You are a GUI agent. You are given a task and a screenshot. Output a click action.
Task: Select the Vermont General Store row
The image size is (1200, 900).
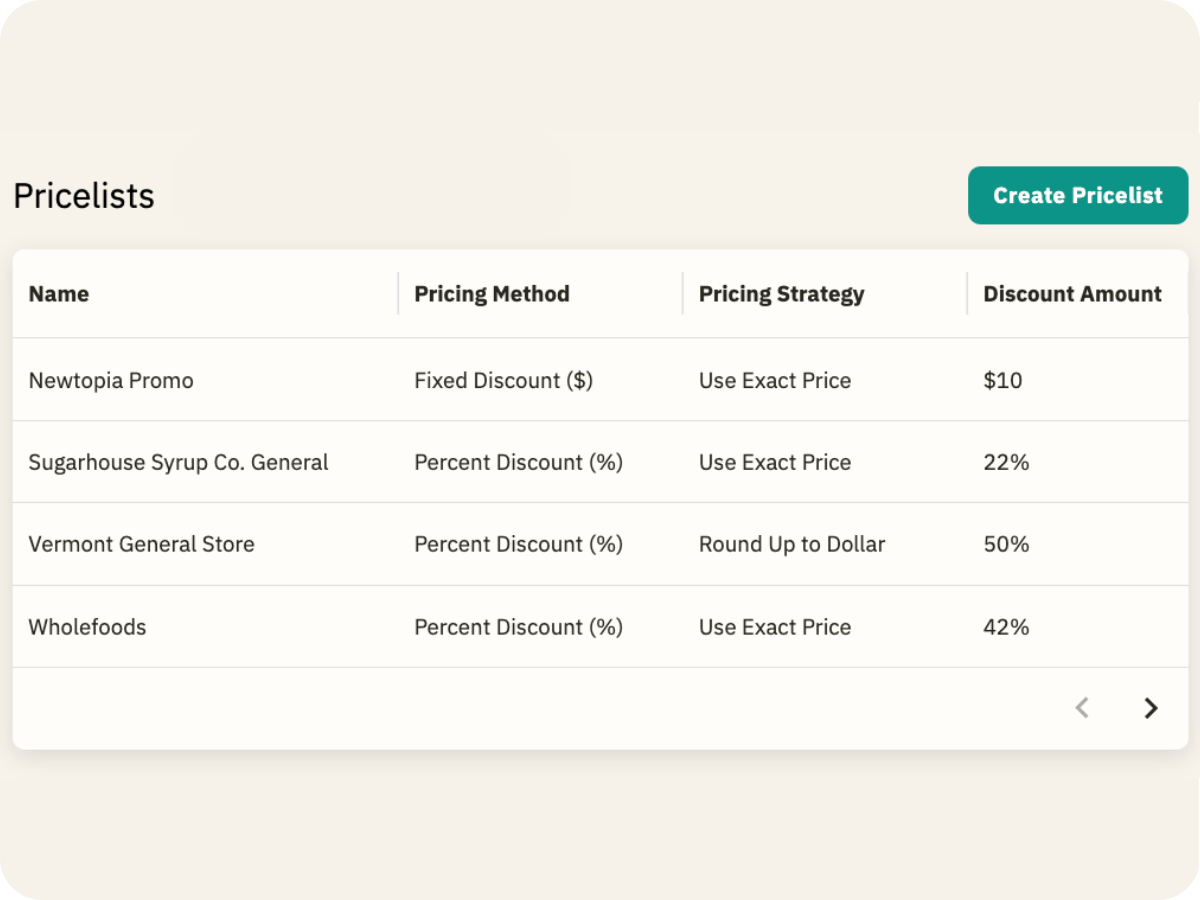pyautogui.click(x=600, y=544)
